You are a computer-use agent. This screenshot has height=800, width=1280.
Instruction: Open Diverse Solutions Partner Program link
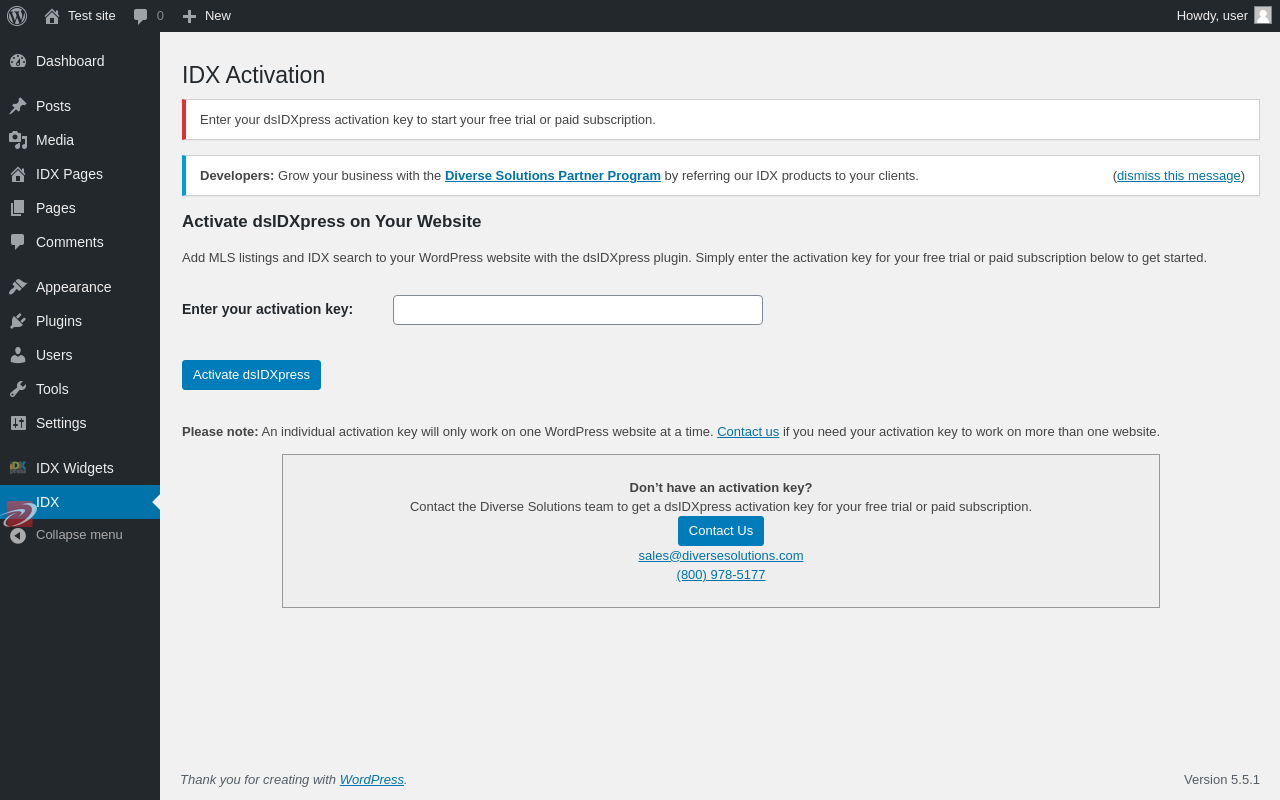[553, 176]
